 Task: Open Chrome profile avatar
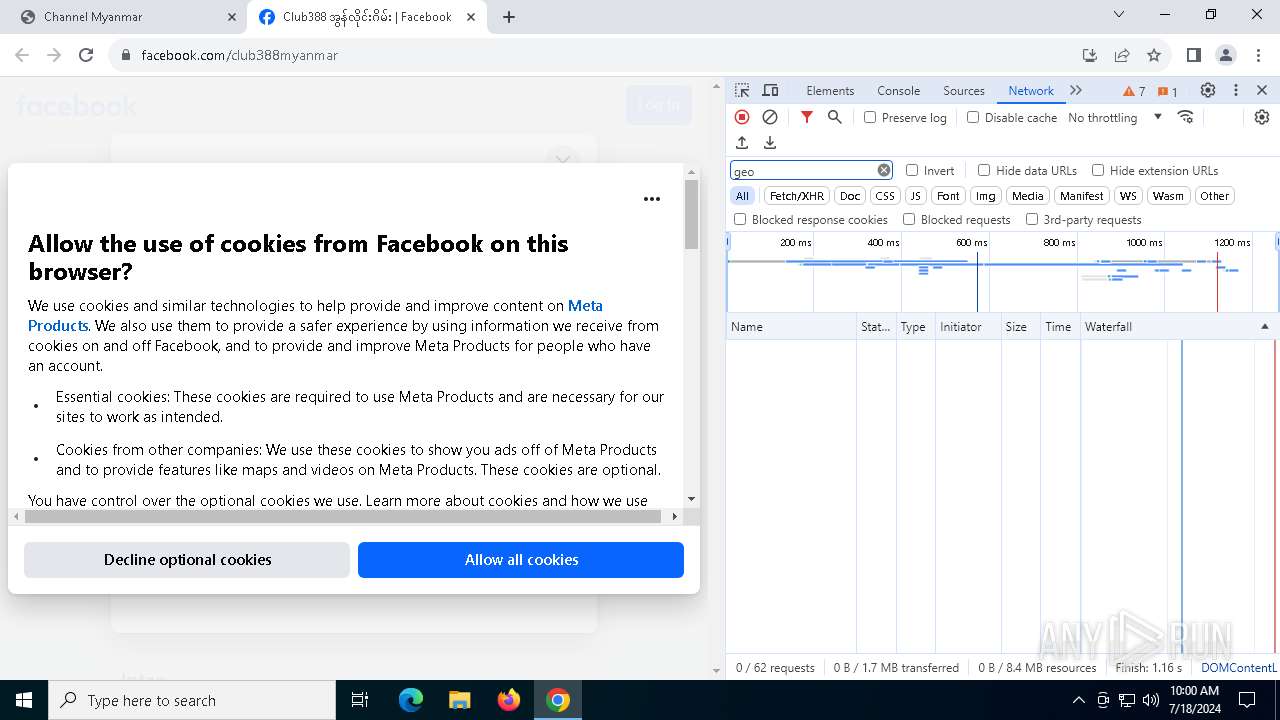point(1226,55)
